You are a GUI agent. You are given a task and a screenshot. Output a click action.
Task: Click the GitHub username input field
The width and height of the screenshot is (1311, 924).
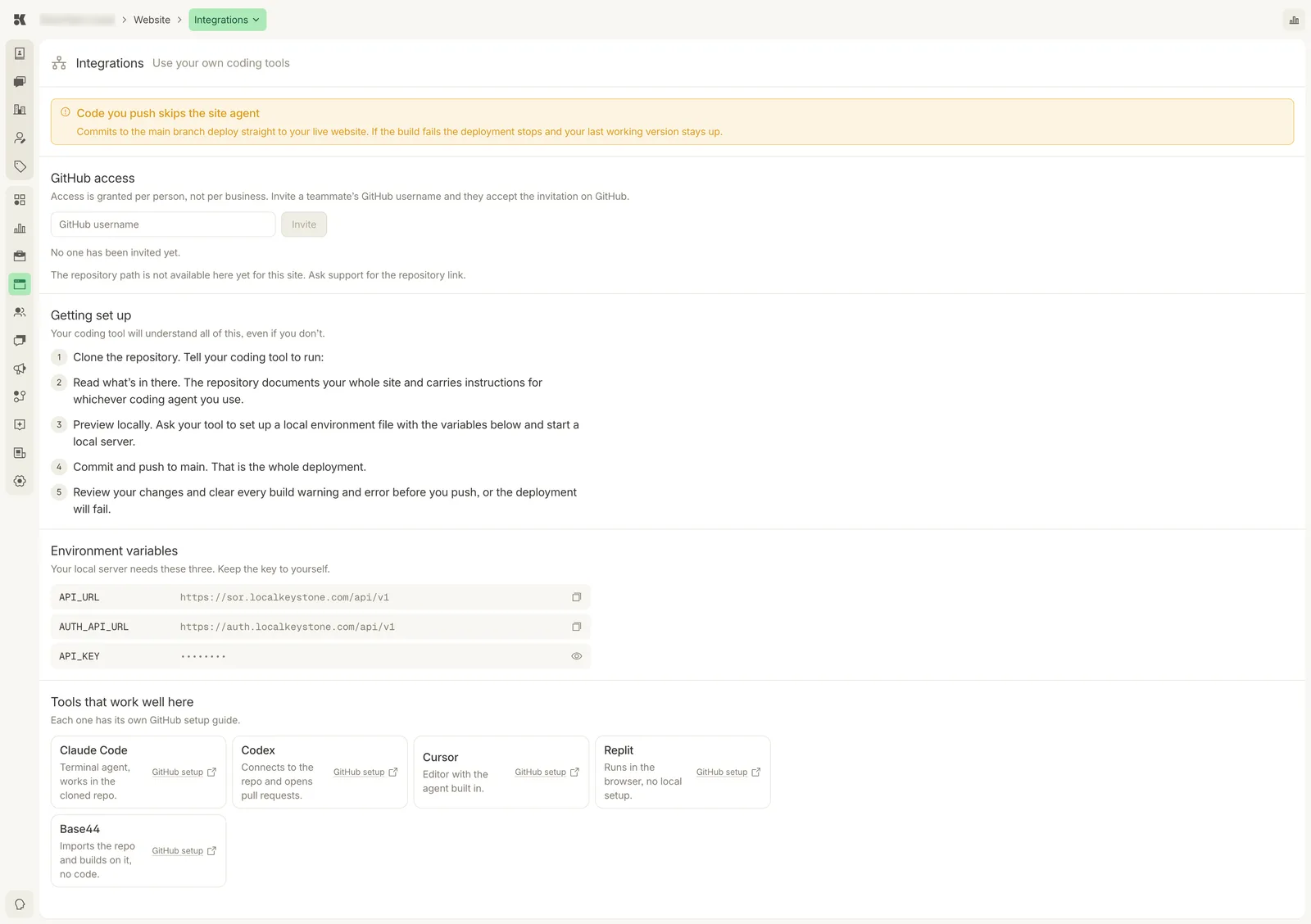163,224
